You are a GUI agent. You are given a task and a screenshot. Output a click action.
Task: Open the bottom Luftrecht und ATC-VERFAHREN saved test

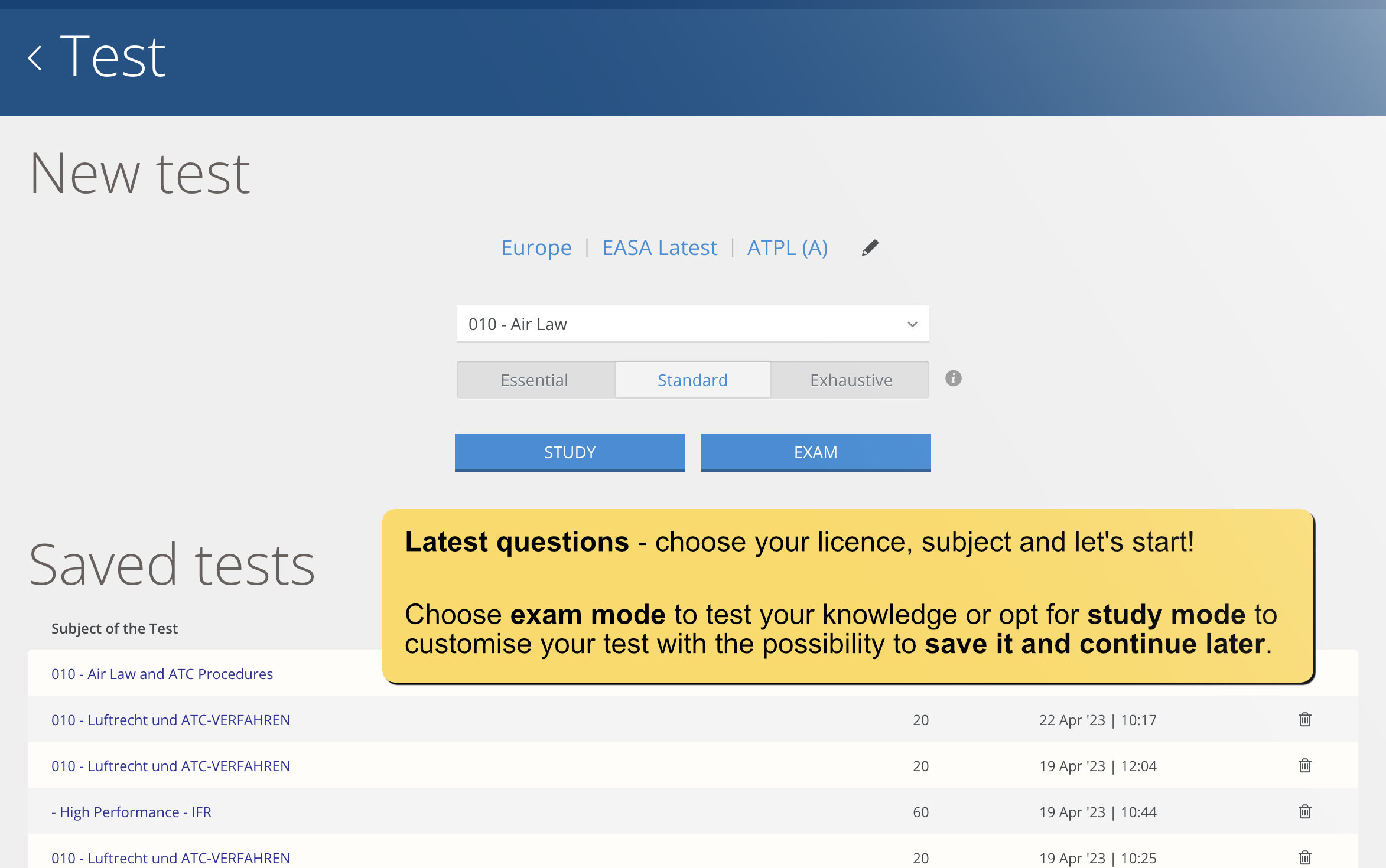pyautogui.click(x=170, y=857)
